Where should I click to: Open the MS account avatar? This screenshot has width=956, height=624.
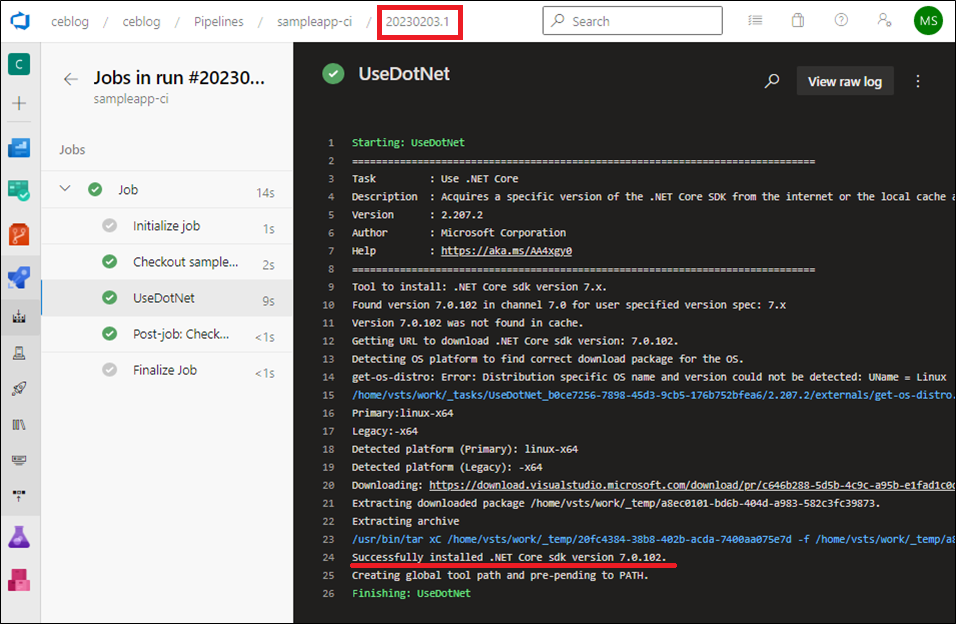click(928, 21)
